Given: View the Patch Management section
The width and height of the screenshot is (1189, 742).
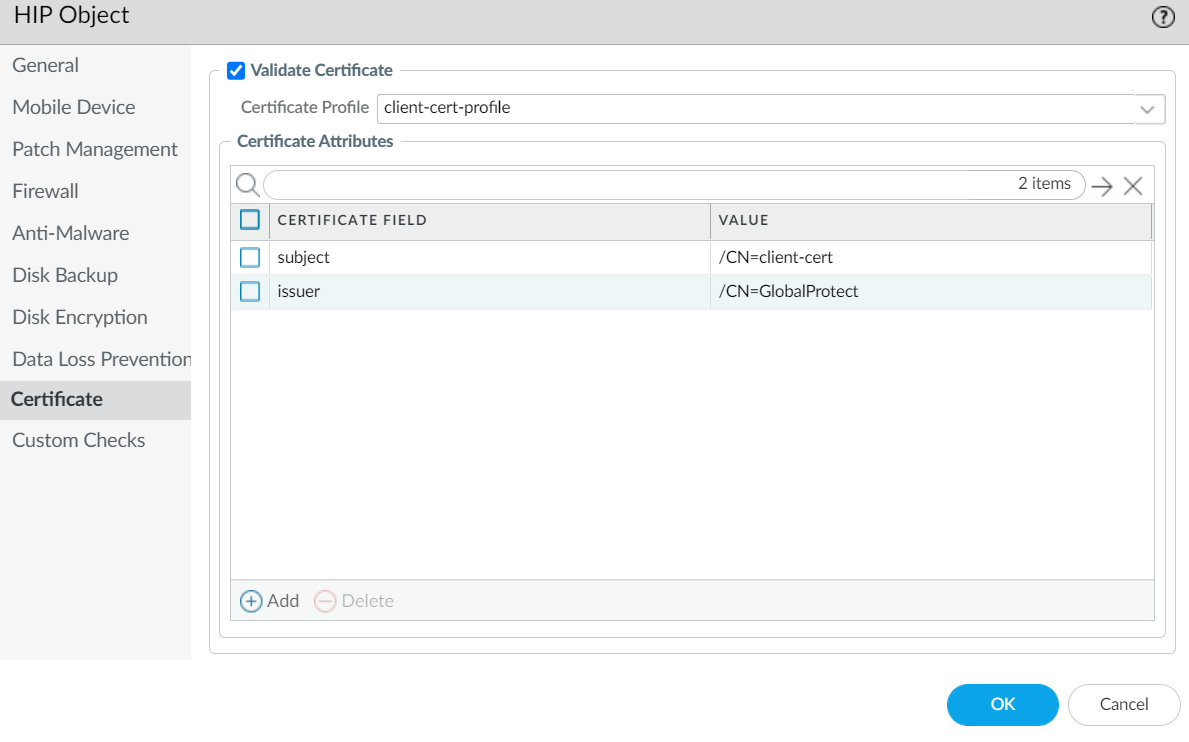Looking at the screenshot, I should tap(95, 149).
